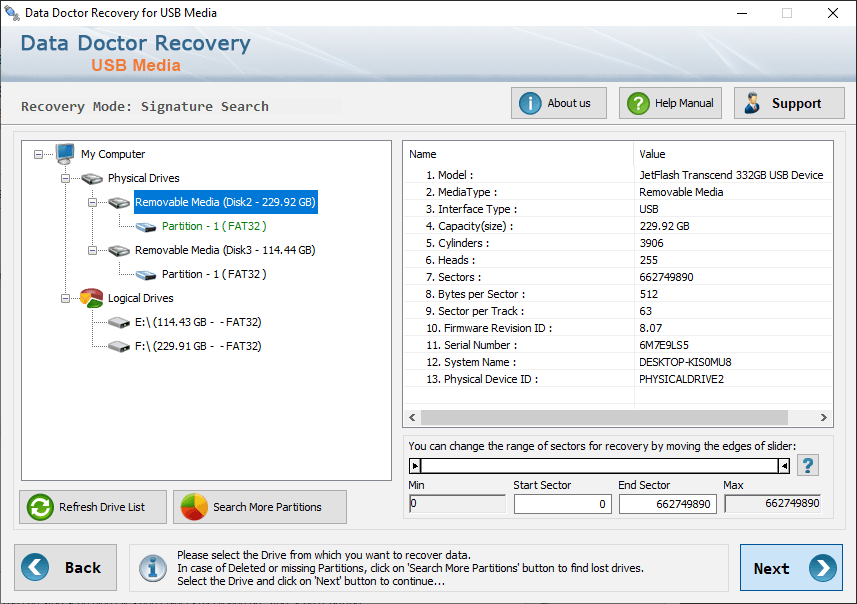857x604 pixels.
Task: Collapse the Logical Drives tree node
Action: (x=65, y=298)
